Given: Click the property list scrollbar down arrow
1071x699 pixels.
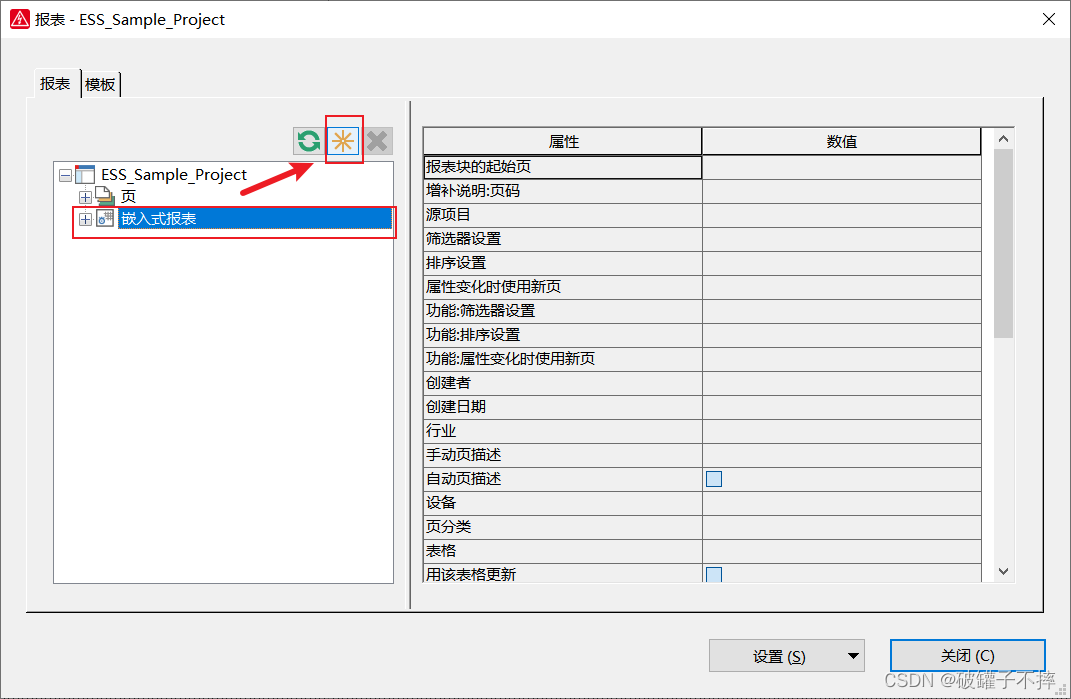Looking at the screenshot, I should pyautogui.click(x=1004, y=571).
